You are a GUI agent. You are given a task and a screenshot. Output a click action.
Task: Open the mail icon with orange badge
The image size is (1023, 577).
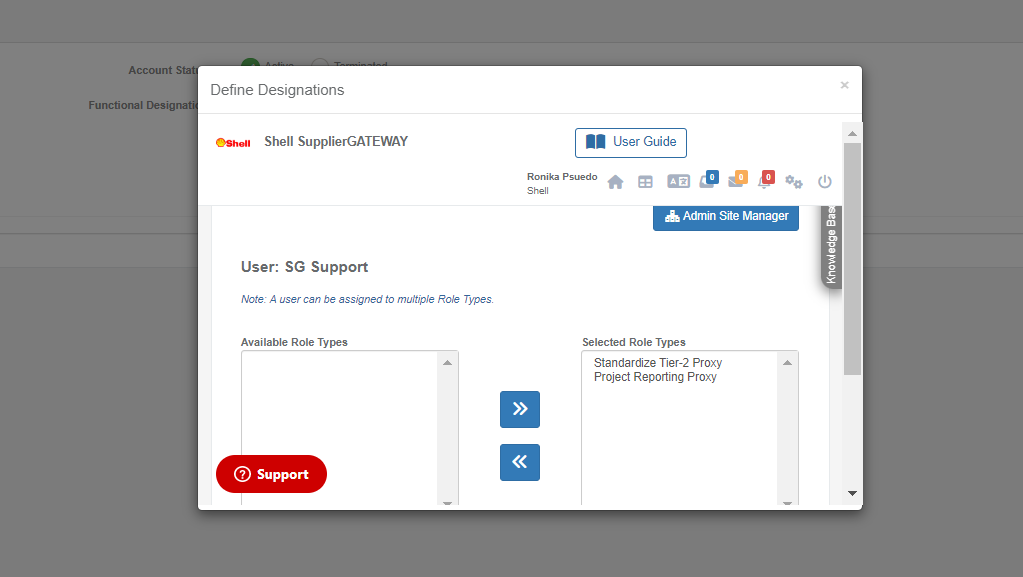click(x=736, y=181)
